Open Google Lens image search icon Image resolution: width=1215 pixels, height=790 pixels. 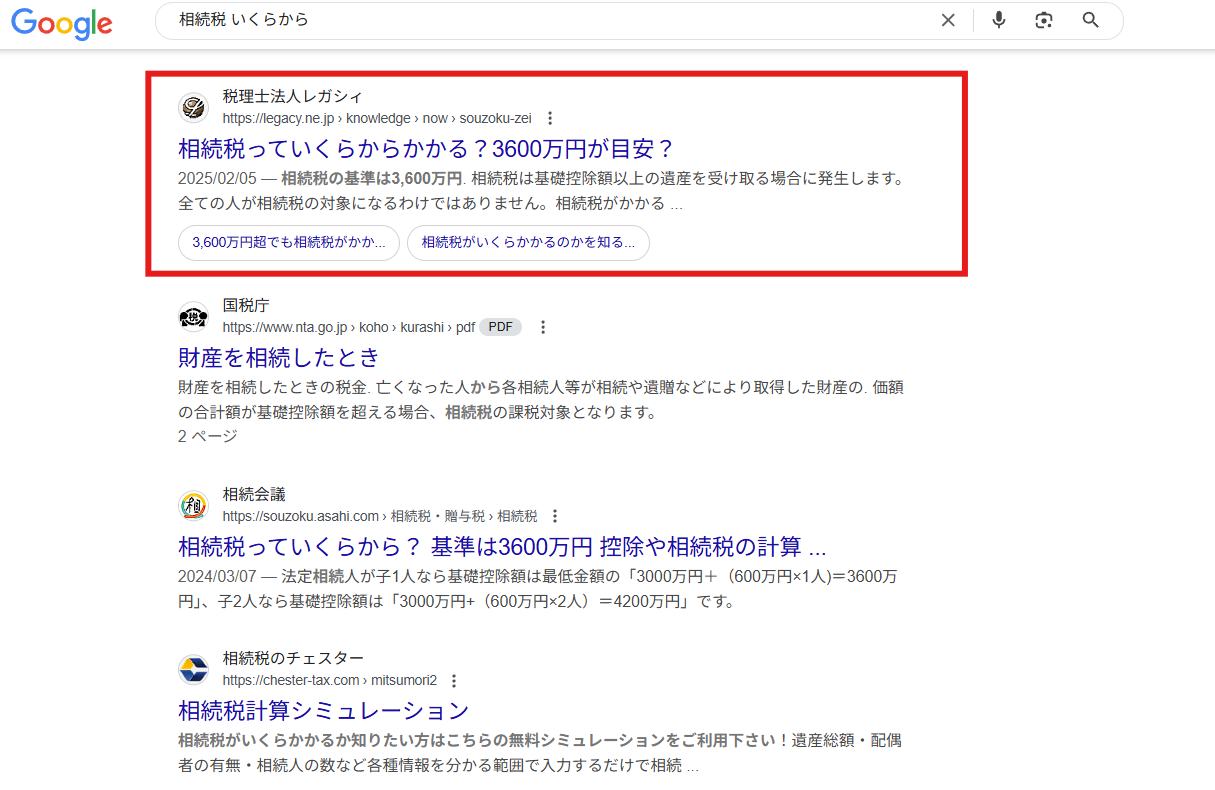pos(1044,20)
